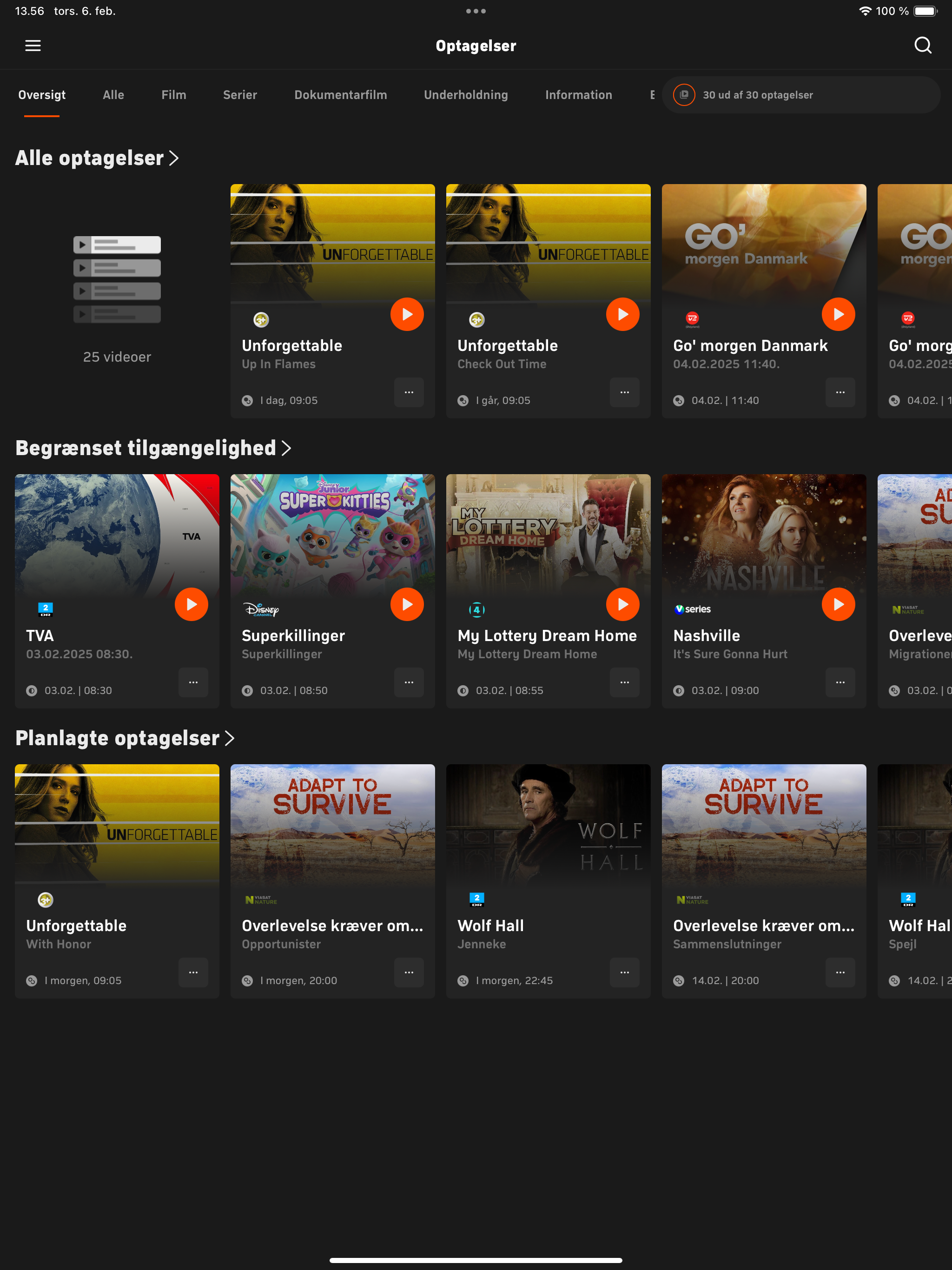The width and height of the screenshot is (952, 1270).
Task: Tap the V series logo on Nashville
Action: tap(693, 609)
